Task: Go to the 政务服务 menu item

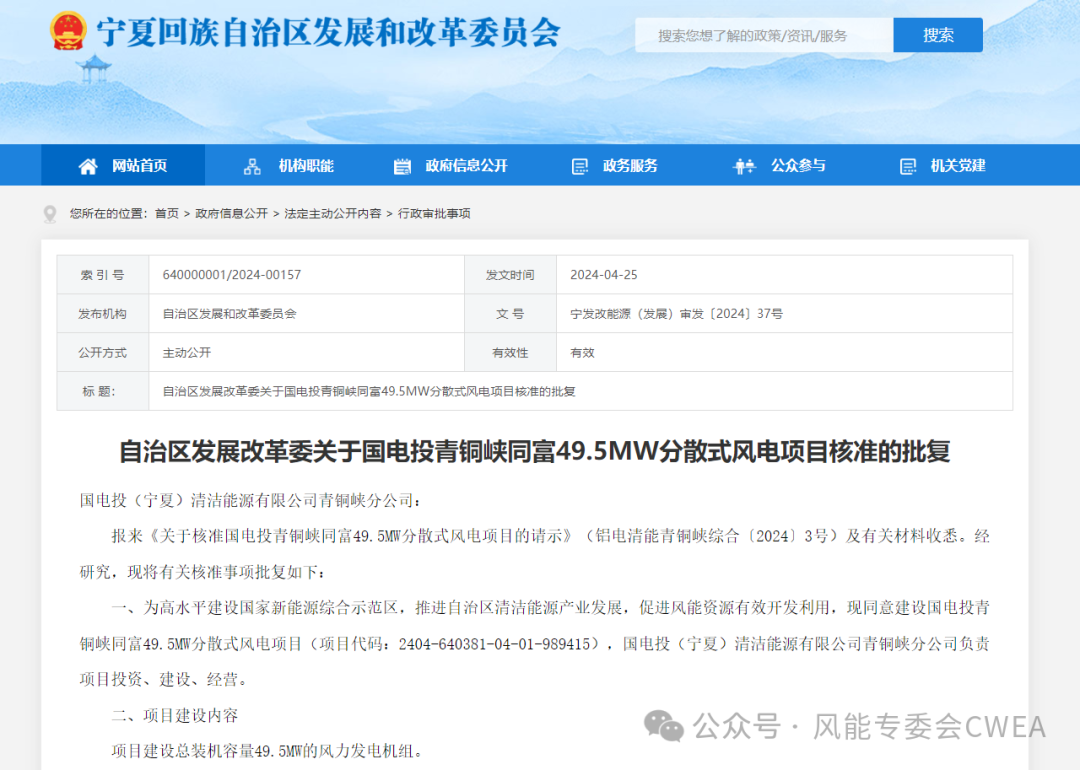Action: point(630,166)
